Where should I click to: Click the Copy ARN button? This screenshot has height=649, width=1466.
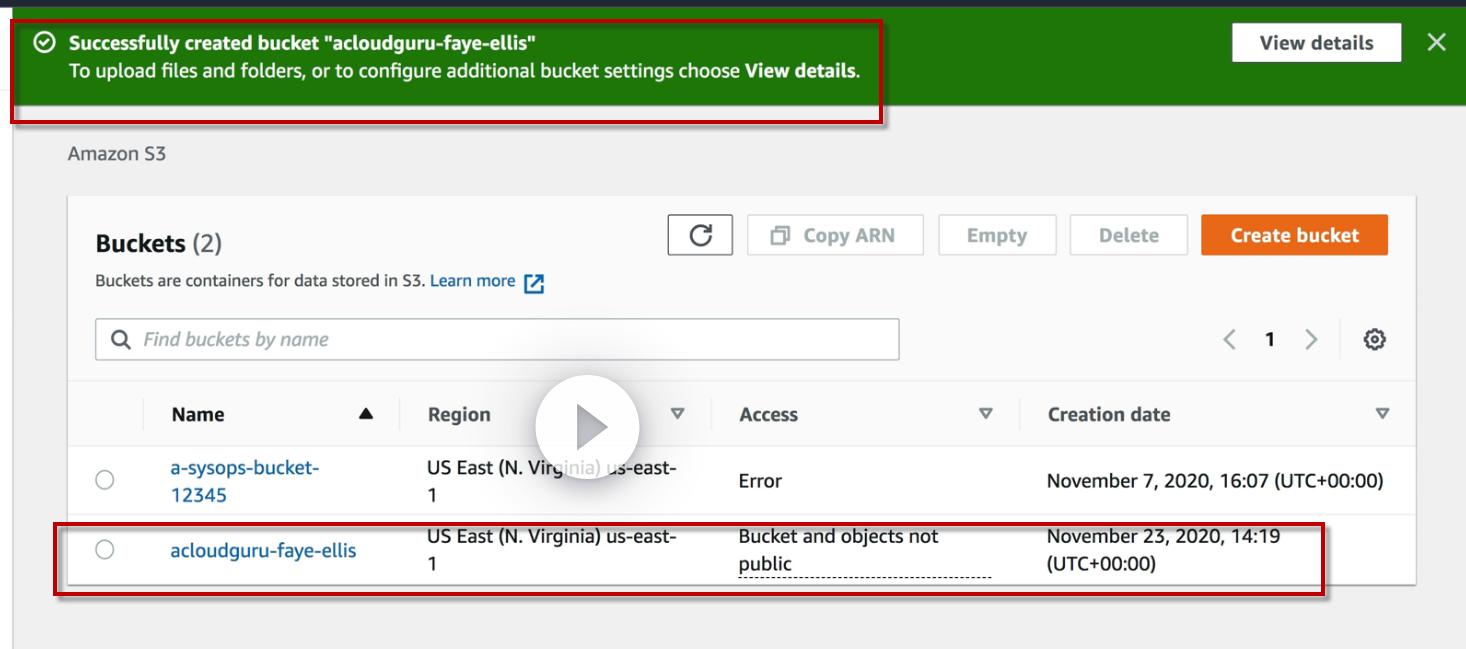point(835,235)
